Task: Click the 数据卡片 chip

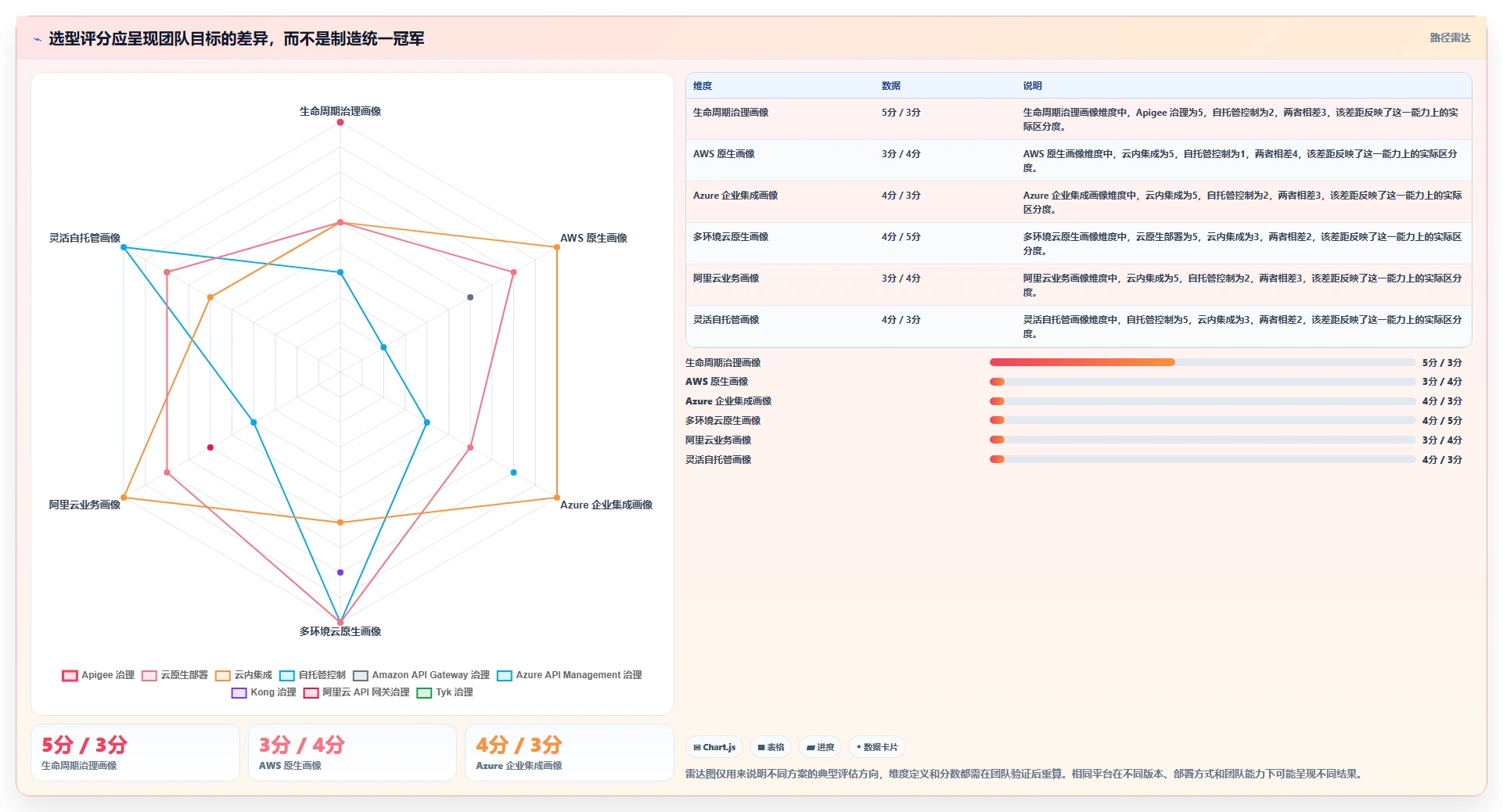Action: (876, 747)
